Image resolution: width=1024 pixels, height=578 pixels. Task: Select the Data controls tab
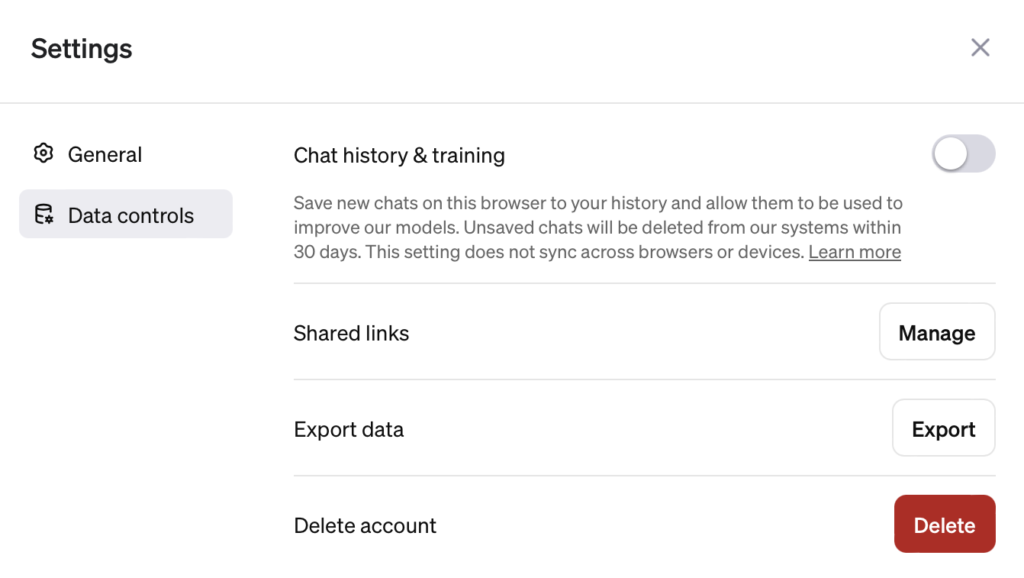125,214
